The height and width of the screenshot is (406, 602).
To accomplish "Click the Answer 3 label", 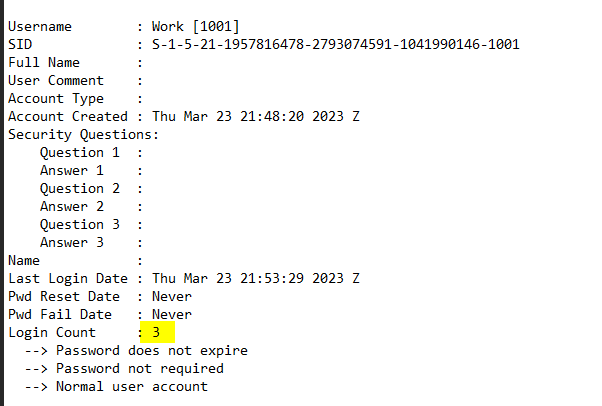I will 71,242.
